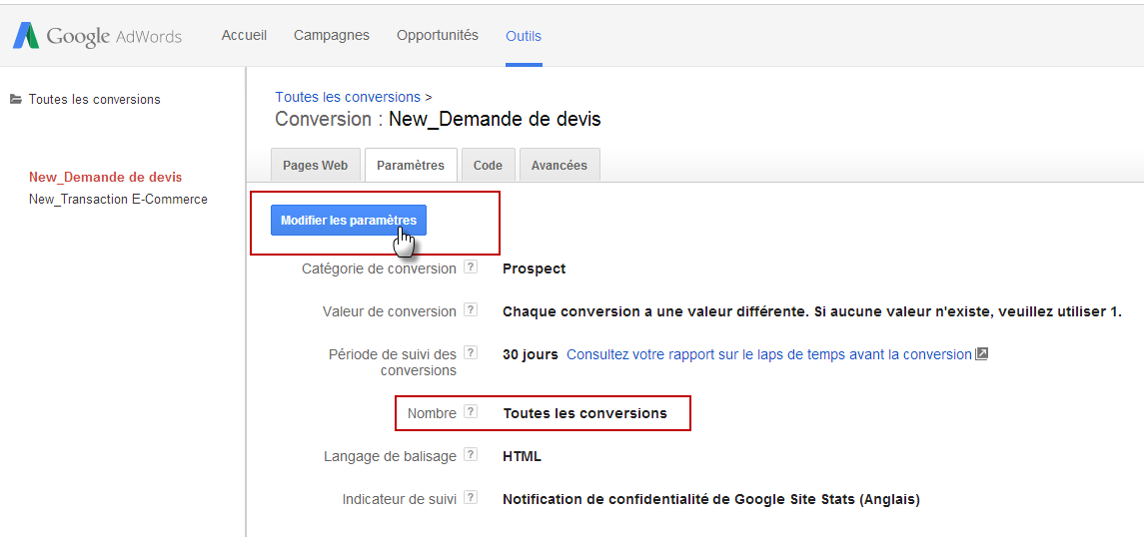Follow the Toutes les conversions breadcrumb link
This screenshot has height=537, width=1144.
coord(347,97)
